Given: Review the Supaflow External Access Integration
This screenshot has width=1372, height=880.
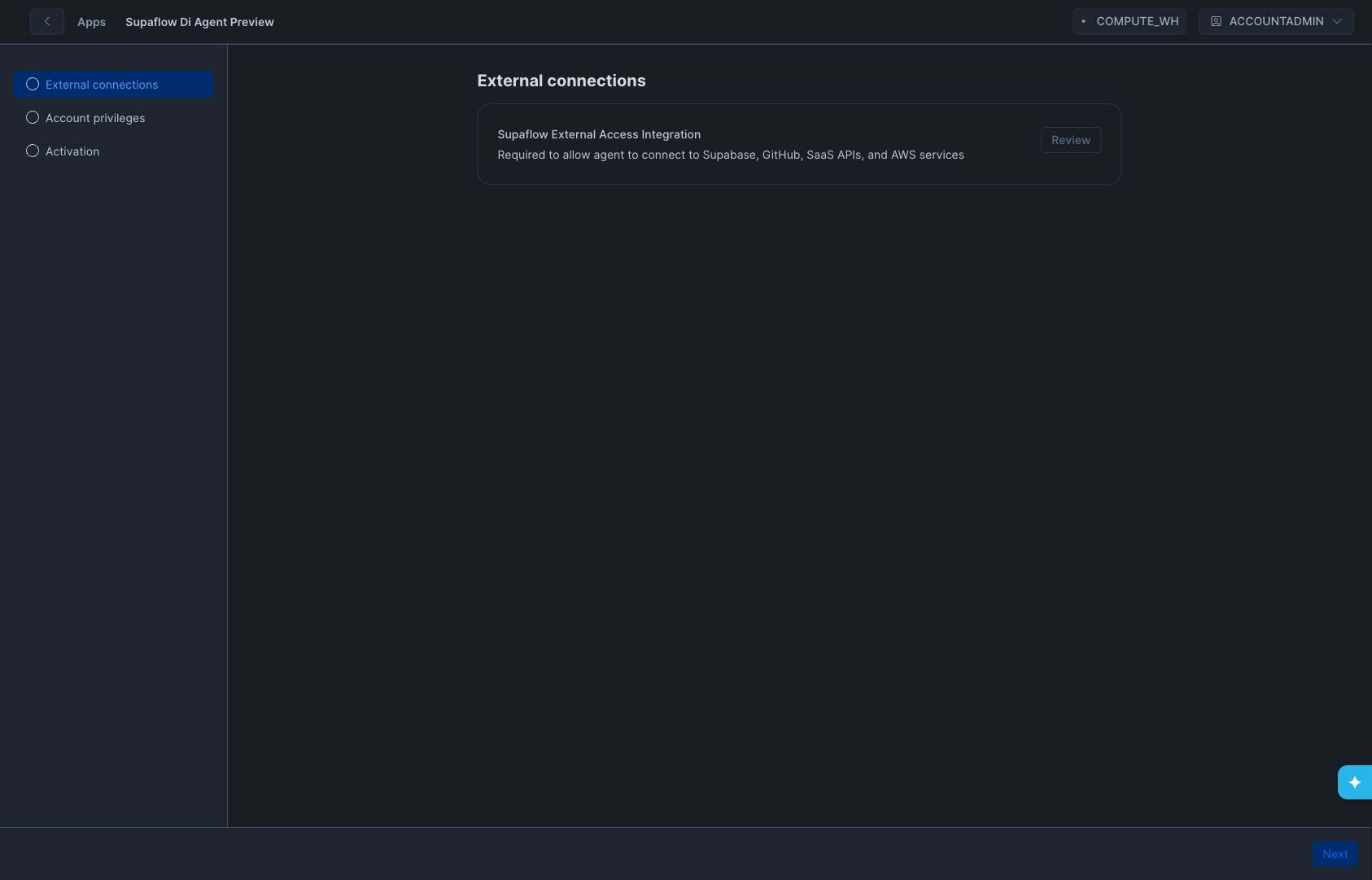Looking at the screenshot, I should coord(1070,140).
